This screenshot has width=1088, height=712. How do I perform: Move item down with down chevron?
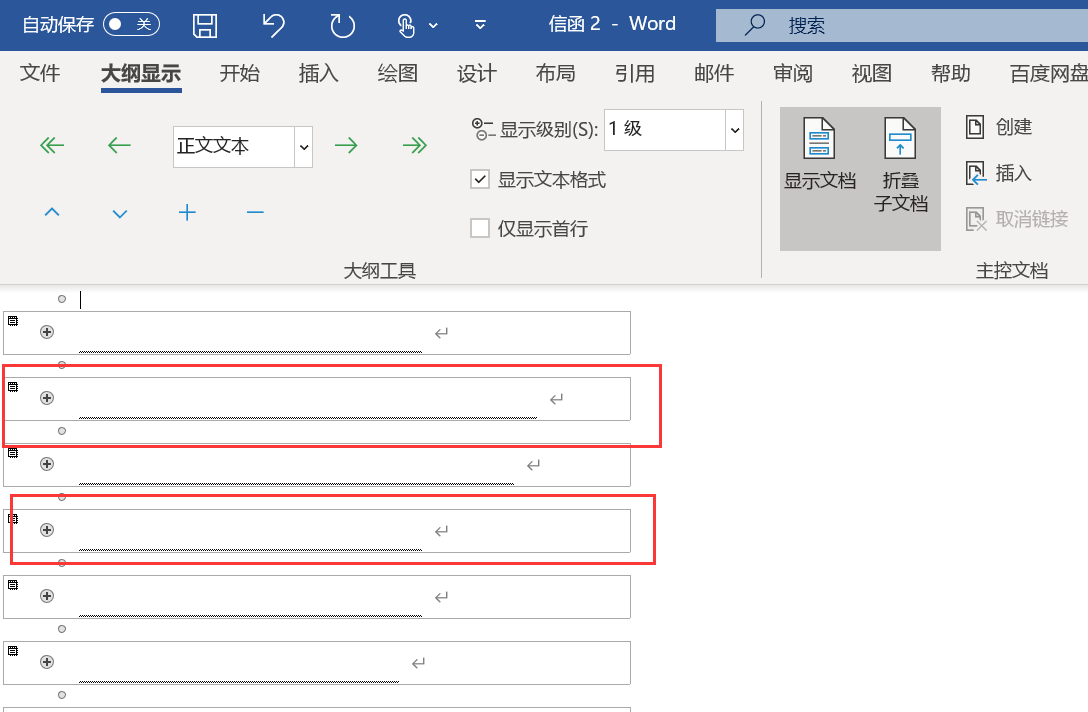point(120,214)
